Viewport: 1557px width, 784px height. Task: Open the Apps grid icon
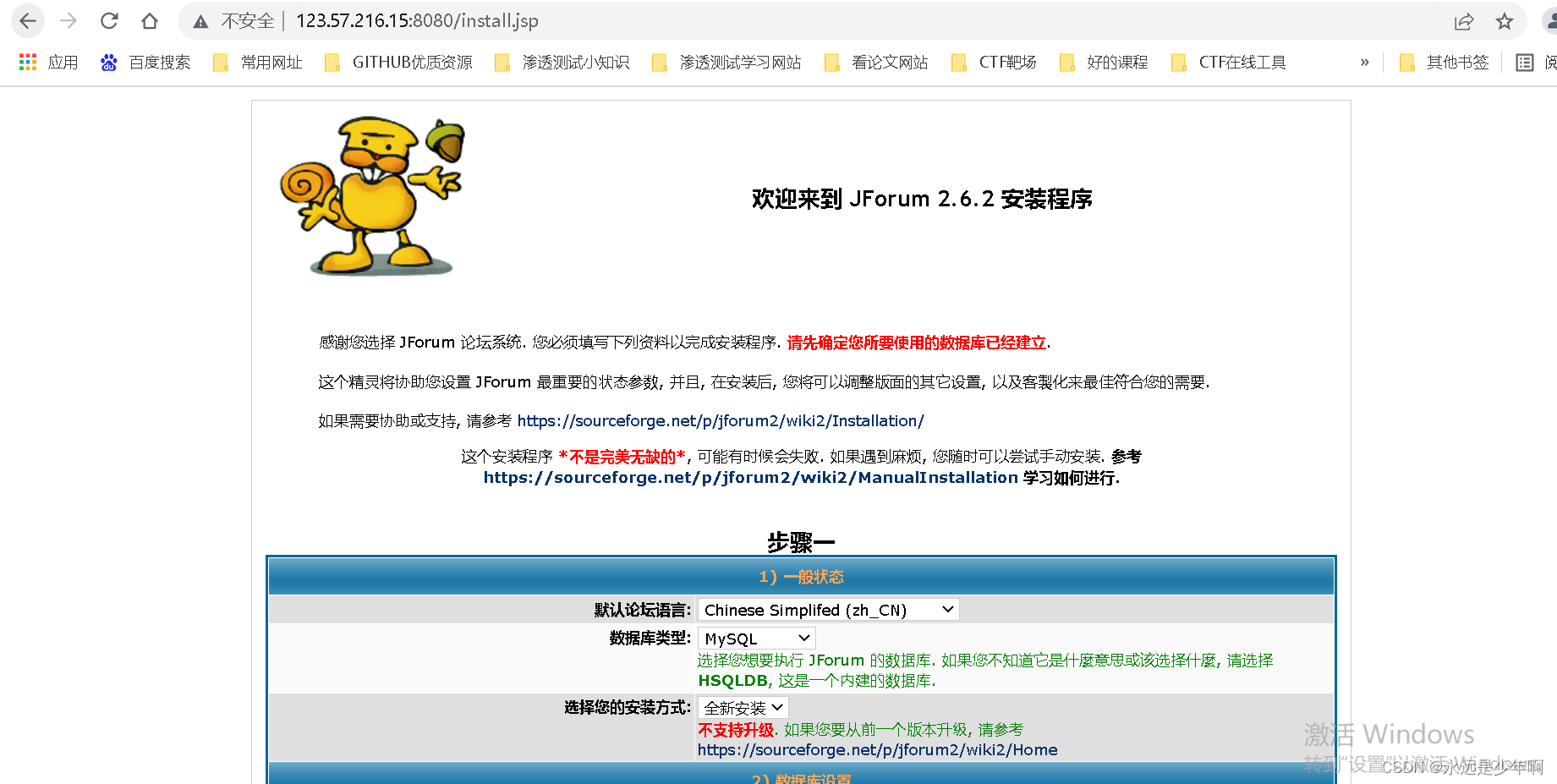[28, 62]
